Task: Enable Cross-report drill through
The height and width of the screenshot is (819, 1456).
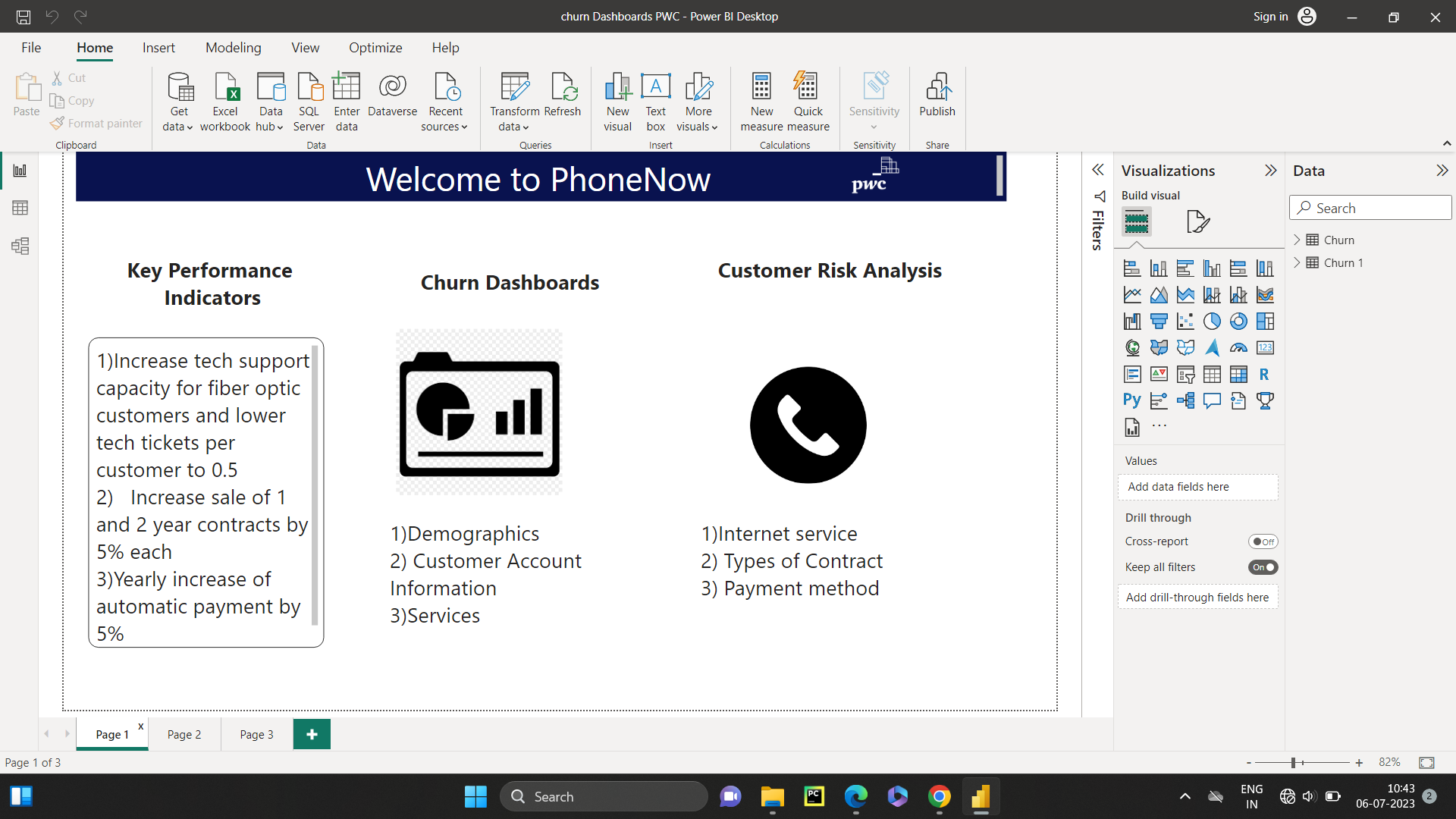Action: click(x=1263, y=541)
